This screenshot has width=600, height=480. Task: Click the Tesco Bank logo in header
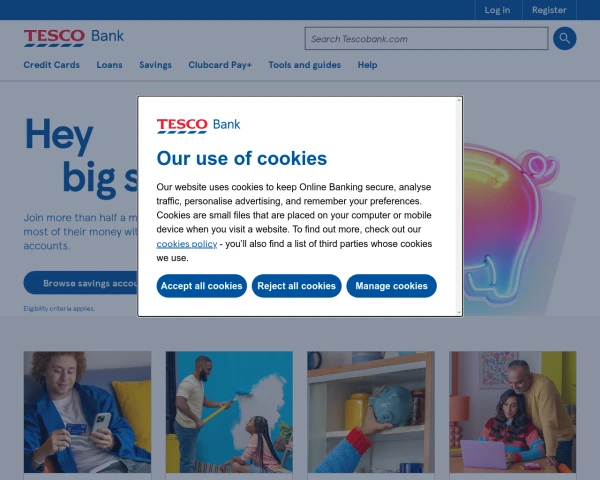point(73,38)
